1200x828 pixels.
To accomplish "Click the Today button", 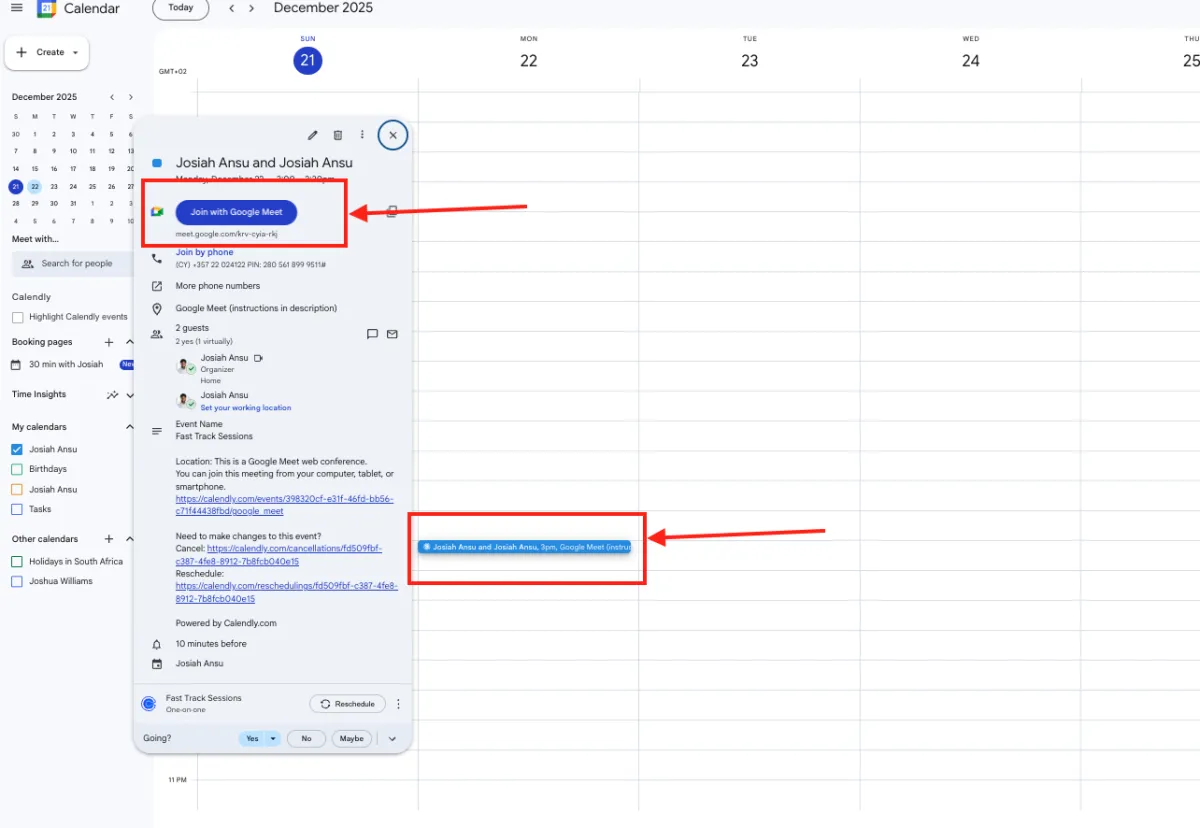I will tap(181, 8).
